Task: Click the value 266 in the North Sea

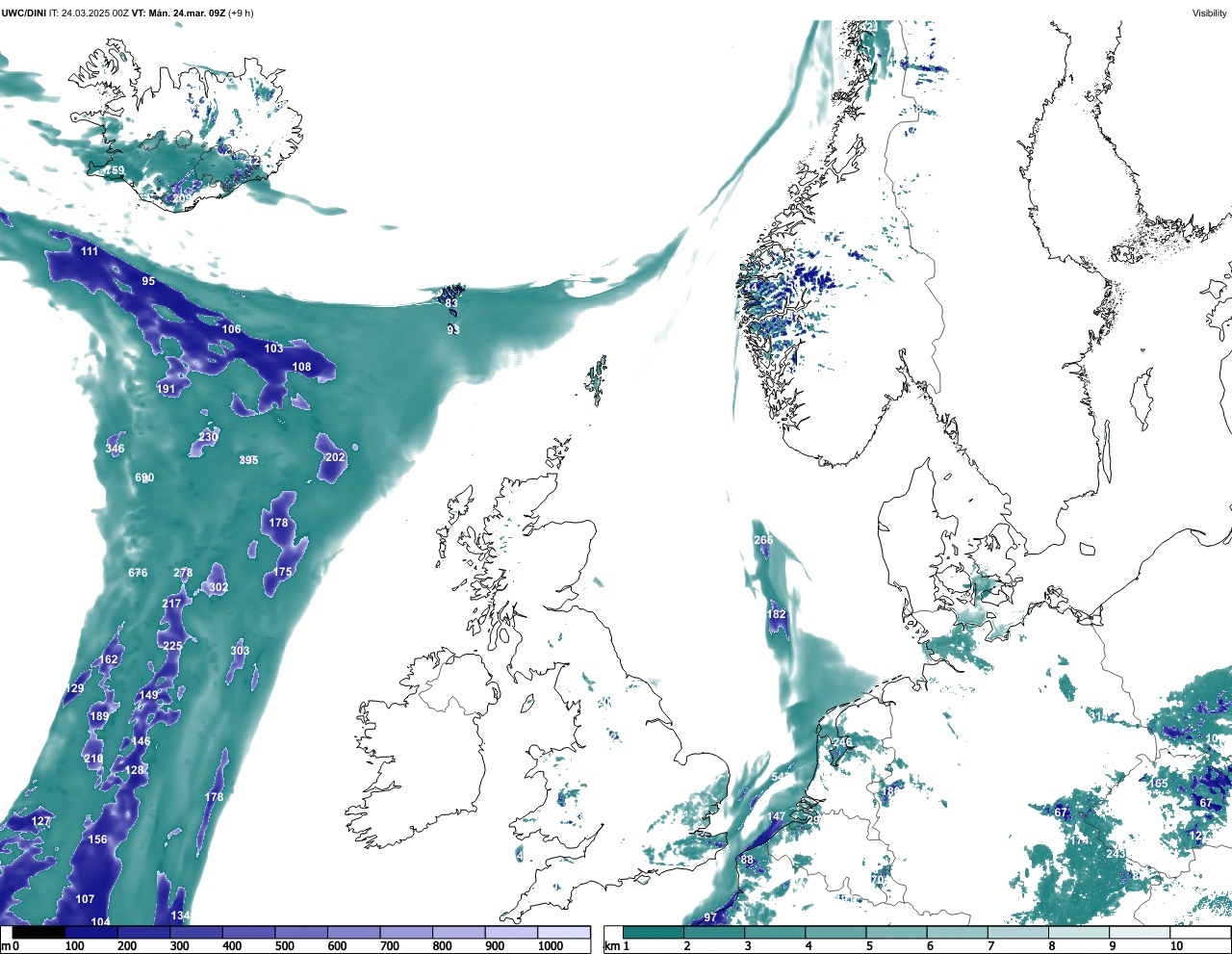Action: click(x=763, y=540)
